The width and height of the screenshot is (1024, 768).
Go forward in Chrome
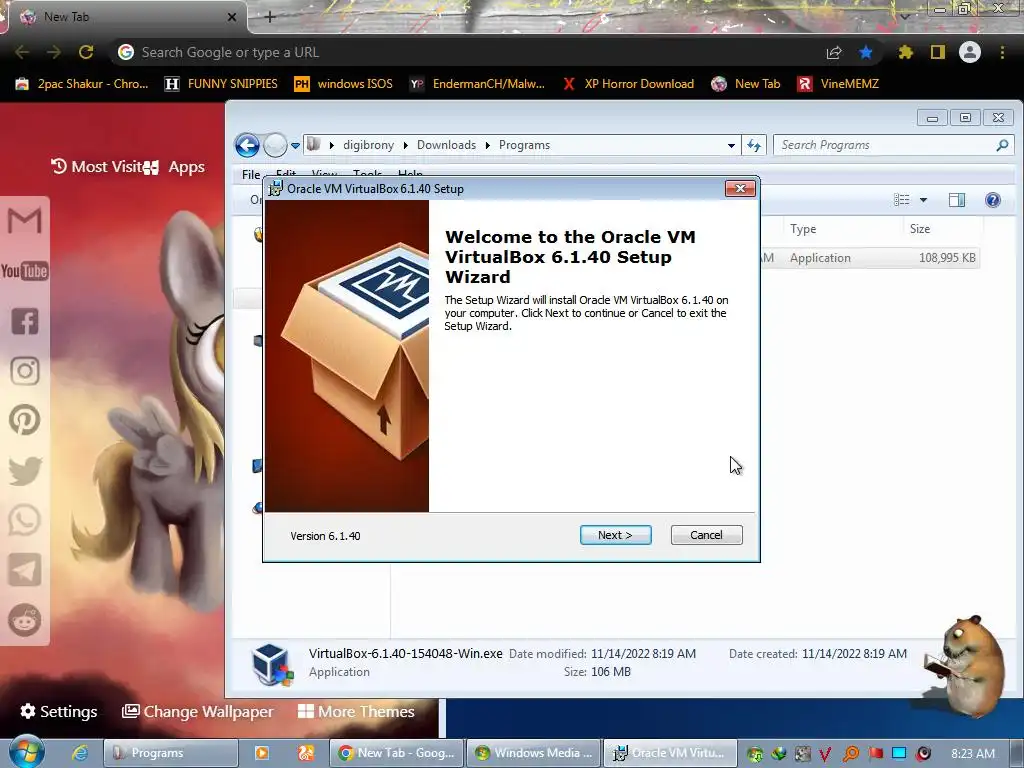54,52
